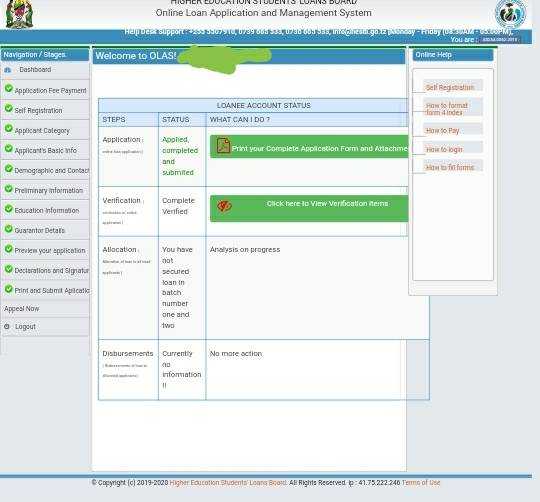540x502 pixels.
Task: Click 'No more action' disbursements text
Action: click(236, 354)
